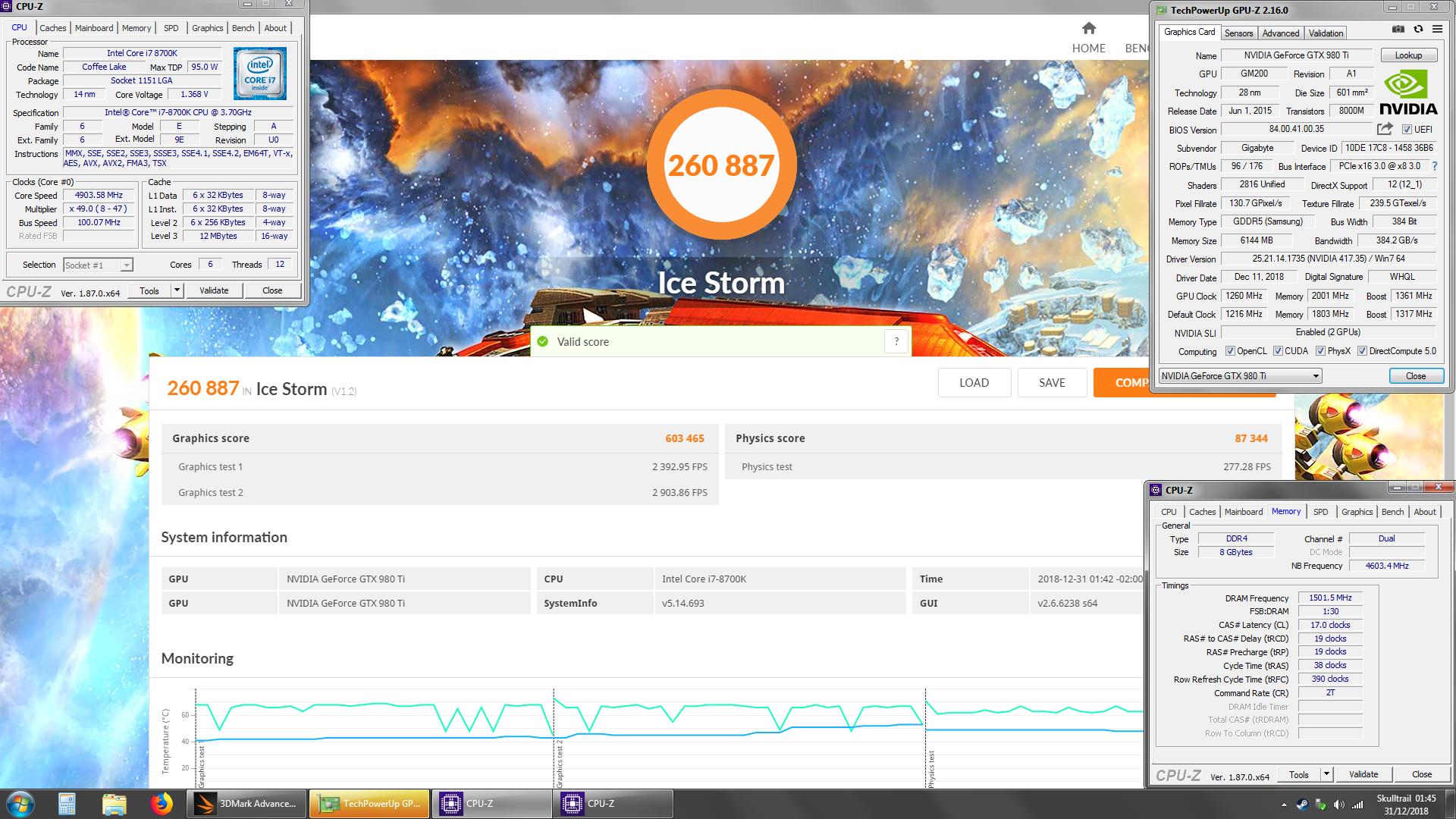Click the Graphics score value 603 465
The image size is (1456, 819).
click(x=685, y=438)
